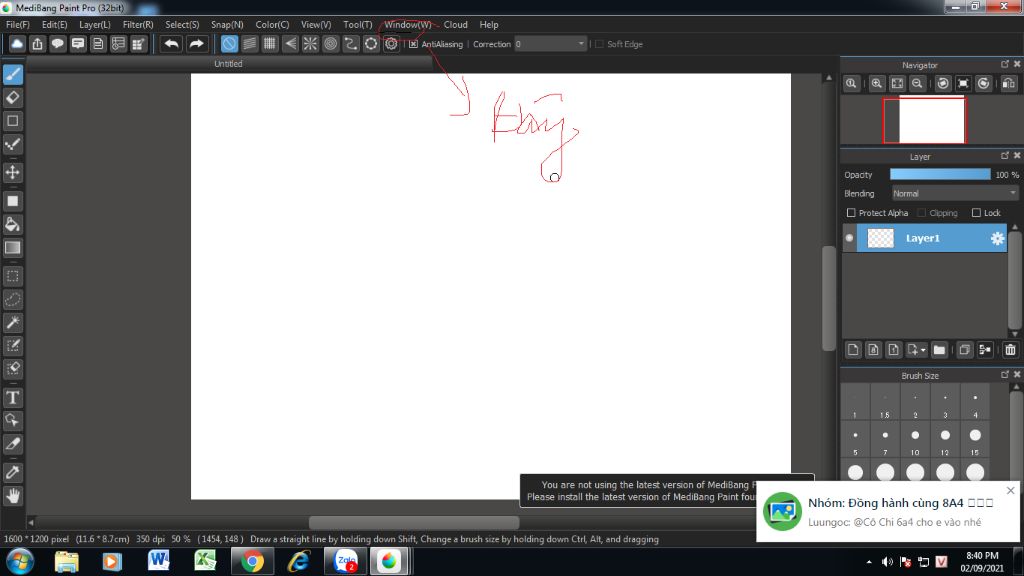Select the Move tool
This screenshot has height=576, width=1024.
12,173
